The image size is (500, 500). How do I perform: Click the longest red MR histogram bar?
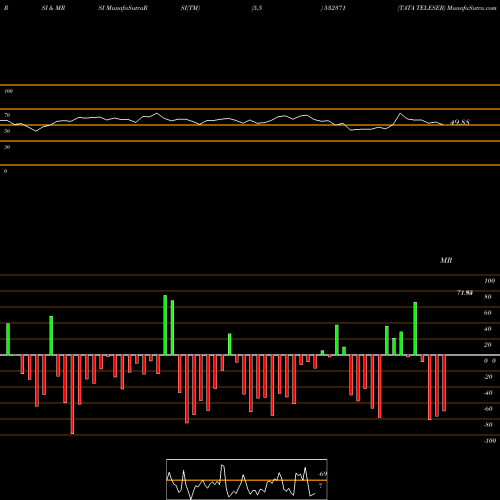[72, 394]
